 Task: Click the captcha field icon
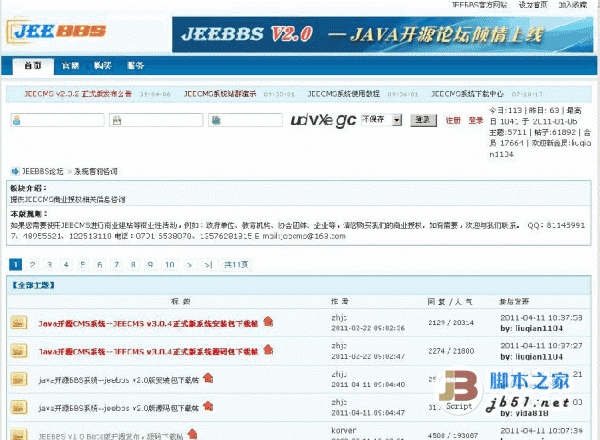point(216,121)
